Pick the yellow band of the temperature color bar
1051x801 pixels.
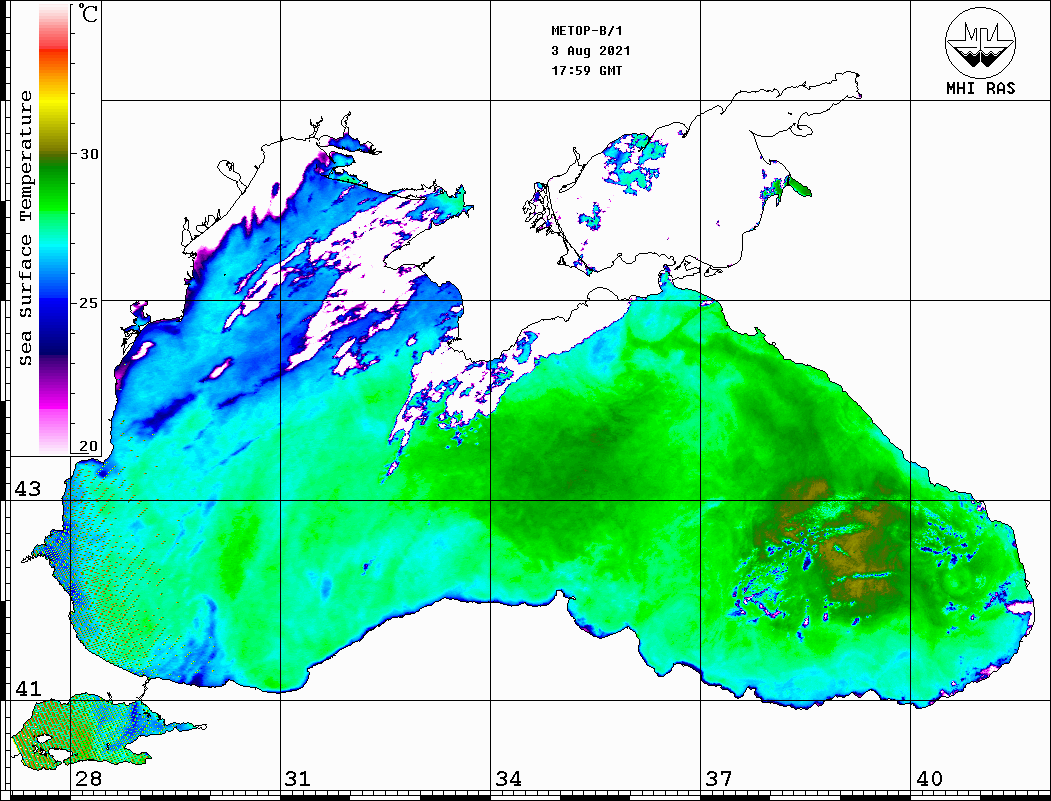[x=54, y=102]
